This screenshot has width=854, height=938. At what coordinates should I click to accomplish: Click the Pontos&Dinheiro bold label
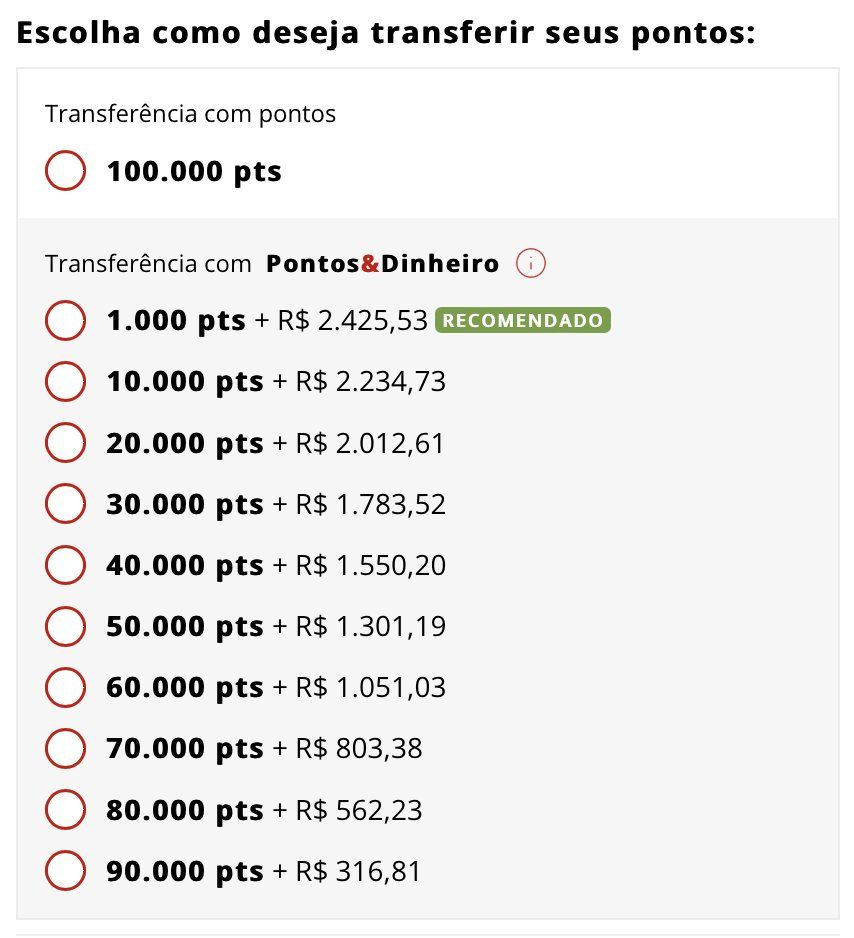382,264
